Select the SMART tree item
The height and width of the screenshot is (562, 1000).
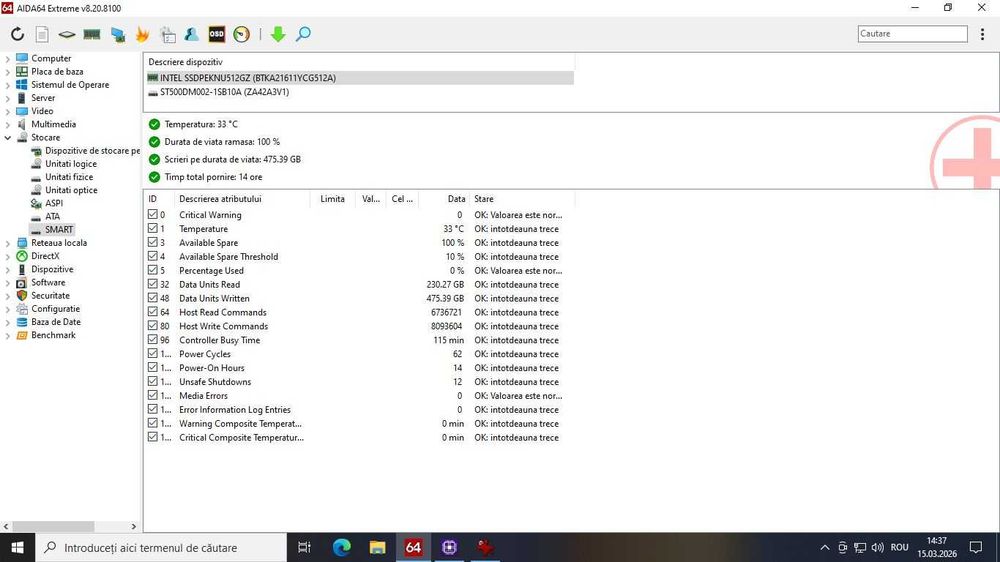point(59,230)
